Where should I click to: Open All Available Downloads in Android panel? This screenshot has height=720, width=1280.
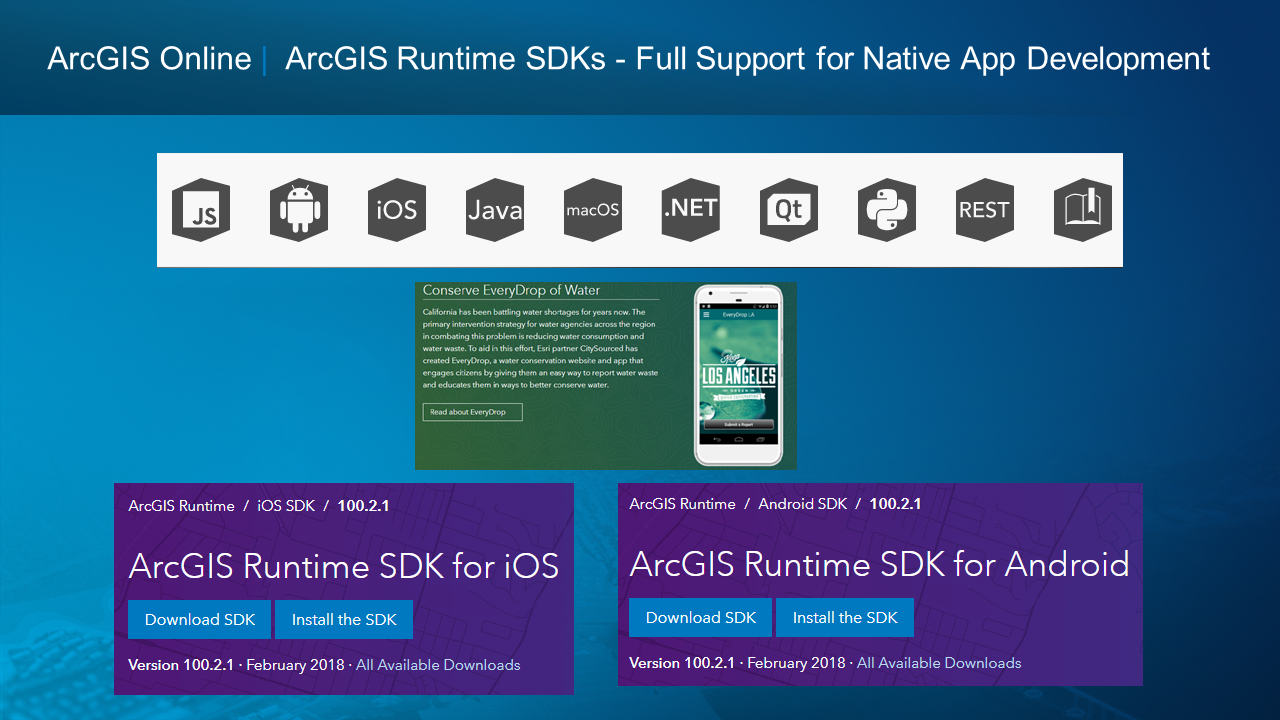click(939, 663)
